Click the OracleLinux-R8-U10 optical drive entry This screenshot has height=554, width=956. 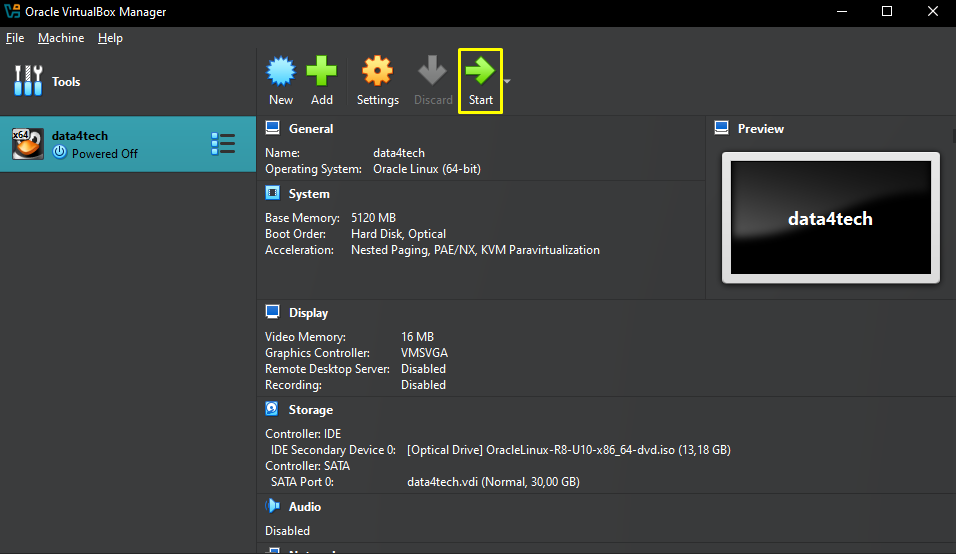coord(569,450)
